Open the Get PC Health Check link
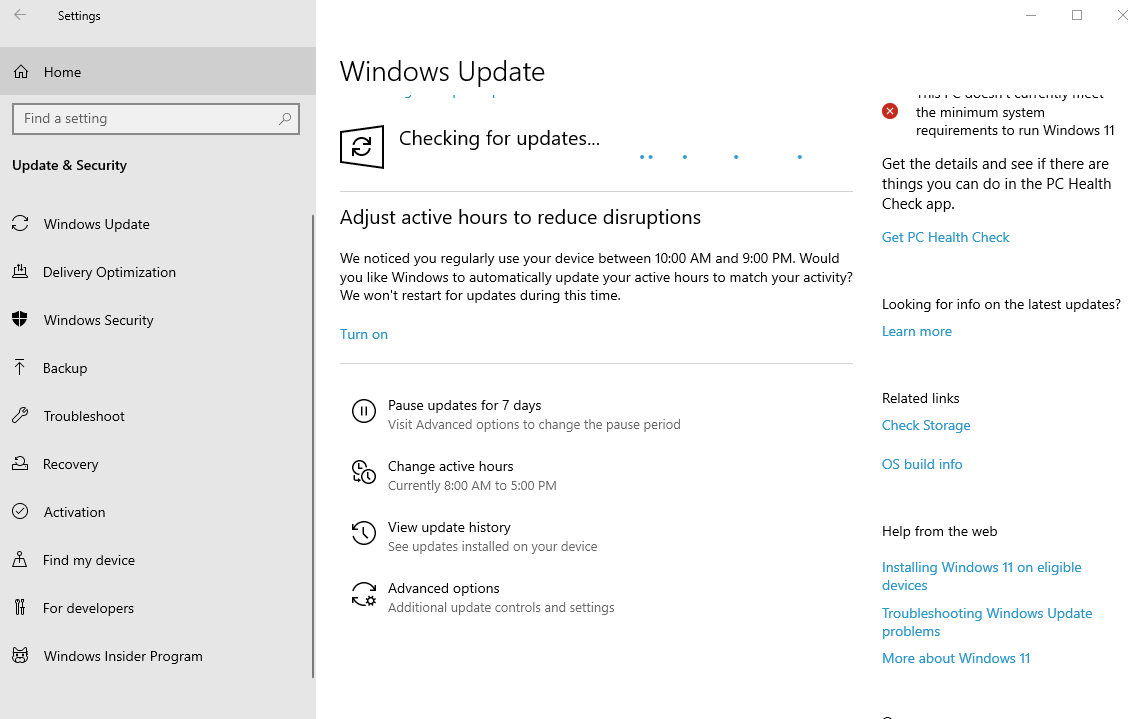Image resolution: width=1142 pixels, height=719 pixels. coord(945,237)
